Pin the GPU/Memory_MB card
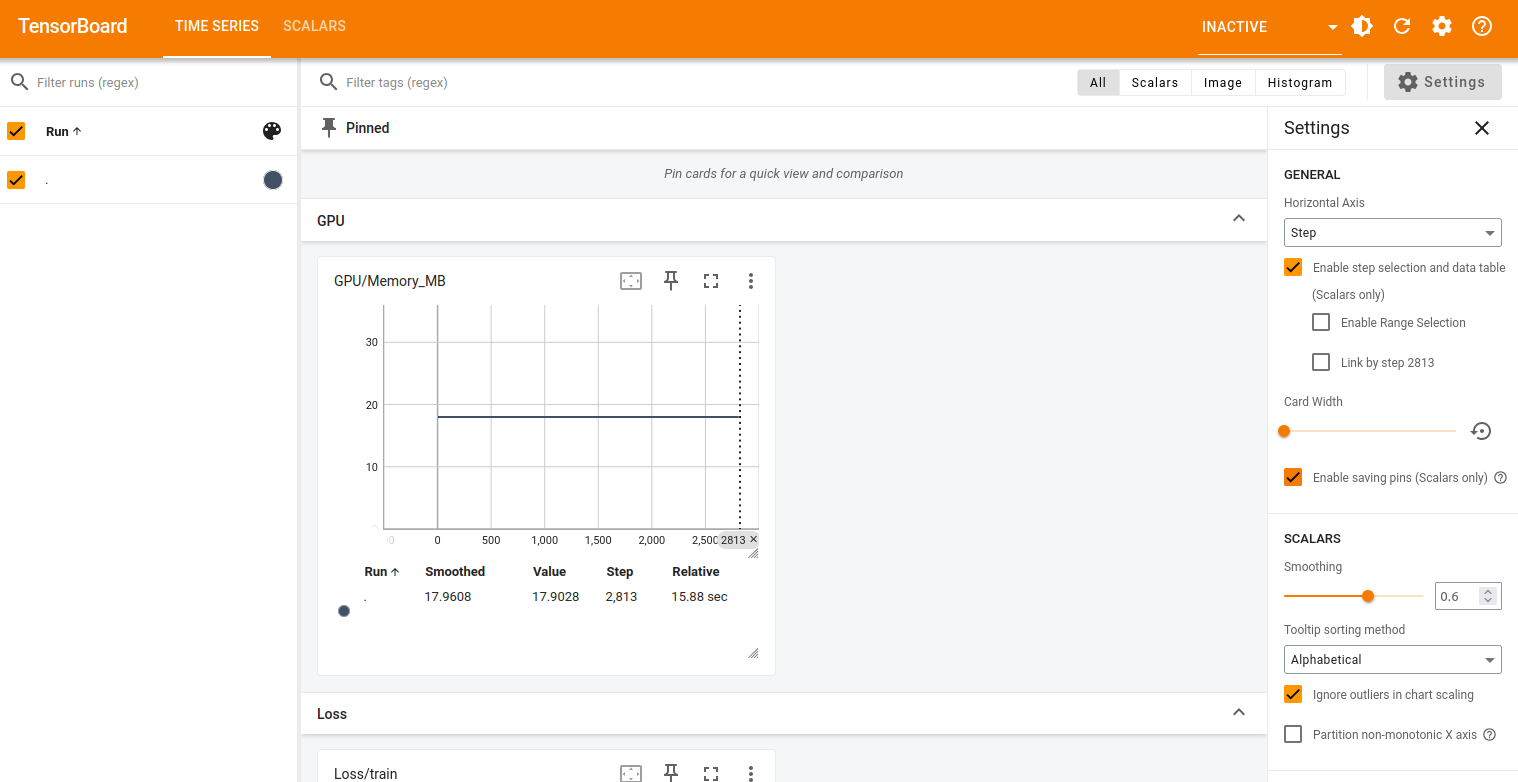 pos(671,281)
